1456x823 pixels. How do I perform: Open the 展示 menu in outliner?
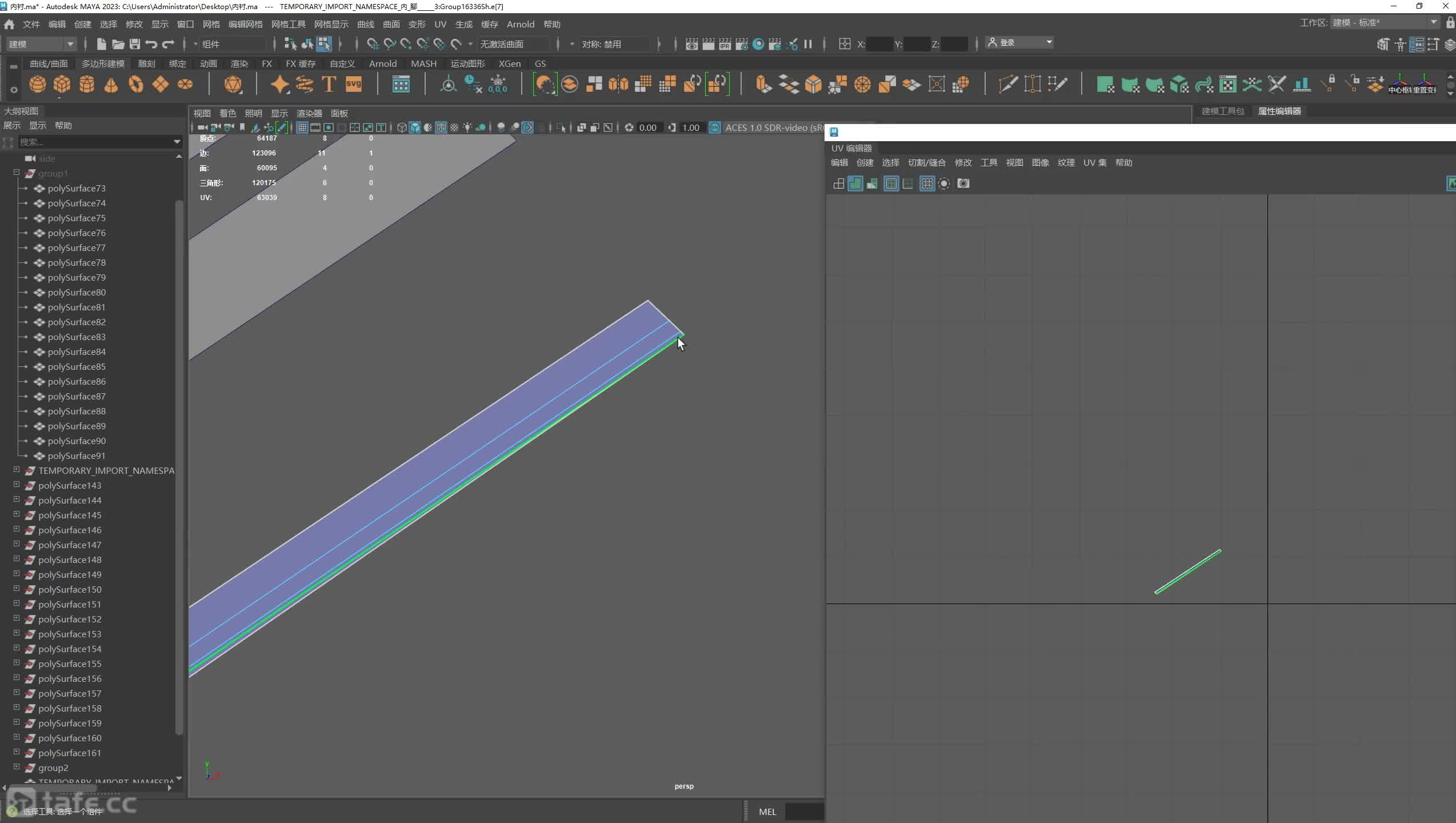click(x=12, y=126)
